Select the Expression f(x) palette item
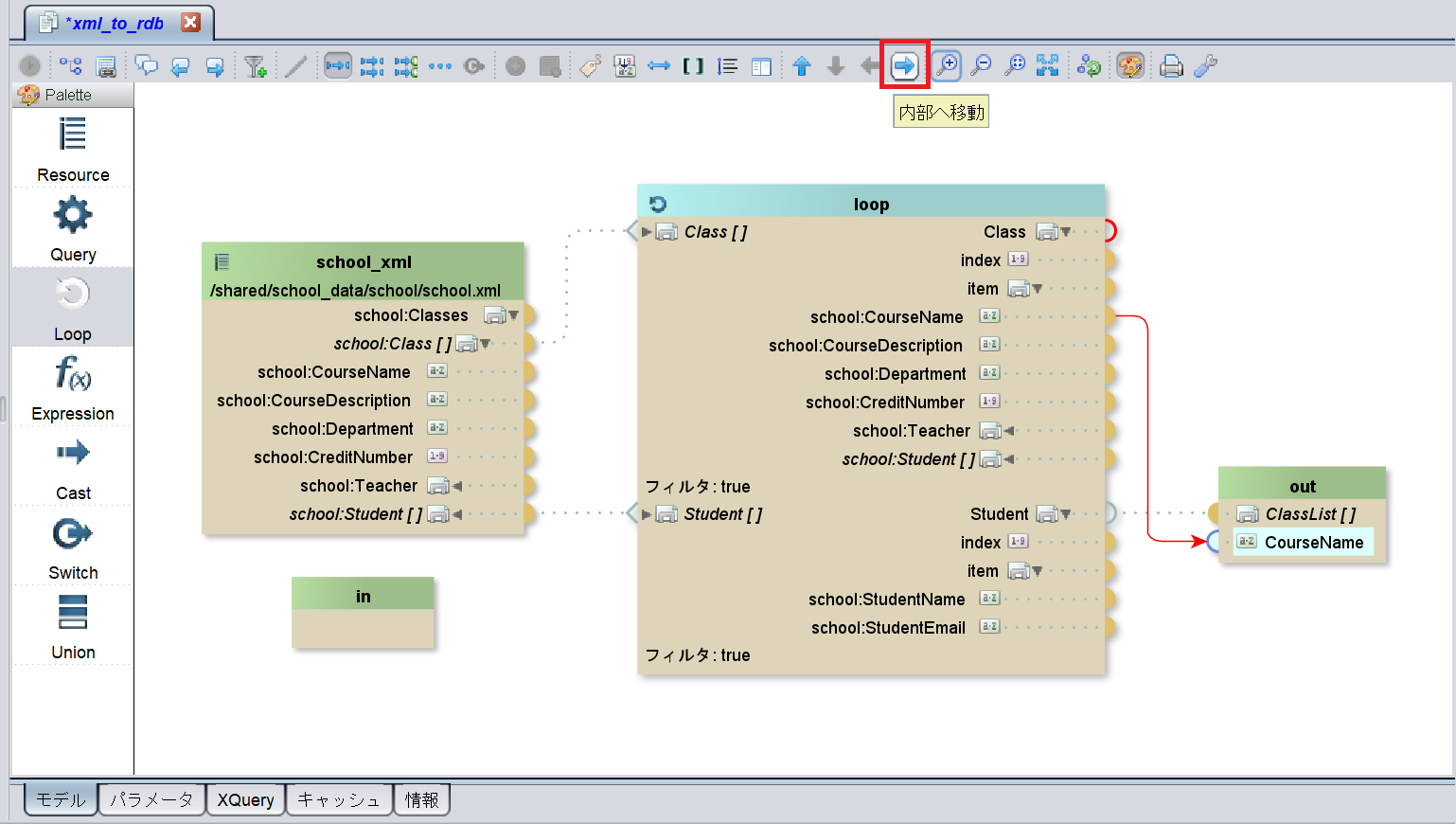This screenshot has height=824, width=1456. (x=73, y=387)
